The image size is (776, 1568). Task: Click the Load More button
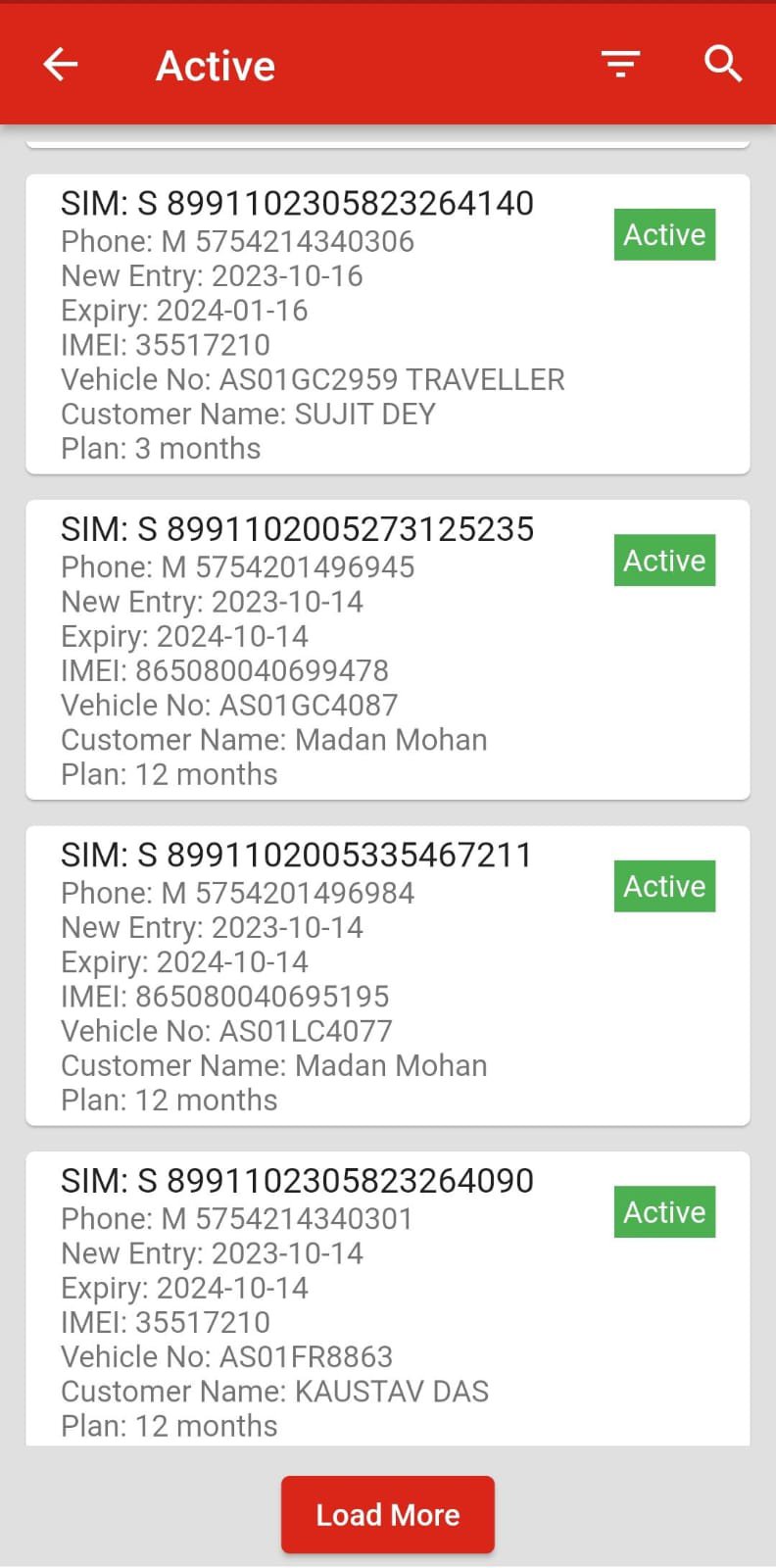click(388, 1514)
